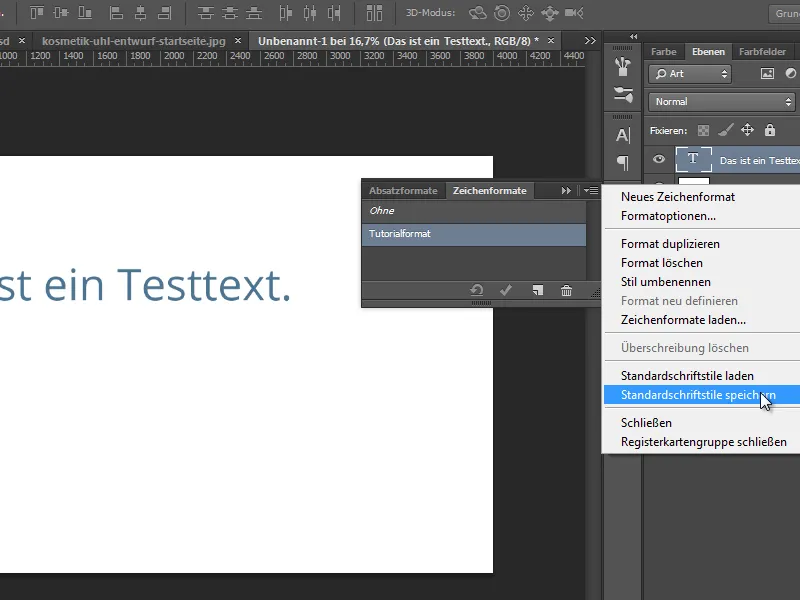
Task: Select the 3D camera zoom icon
Action: (x=574, y=13)
